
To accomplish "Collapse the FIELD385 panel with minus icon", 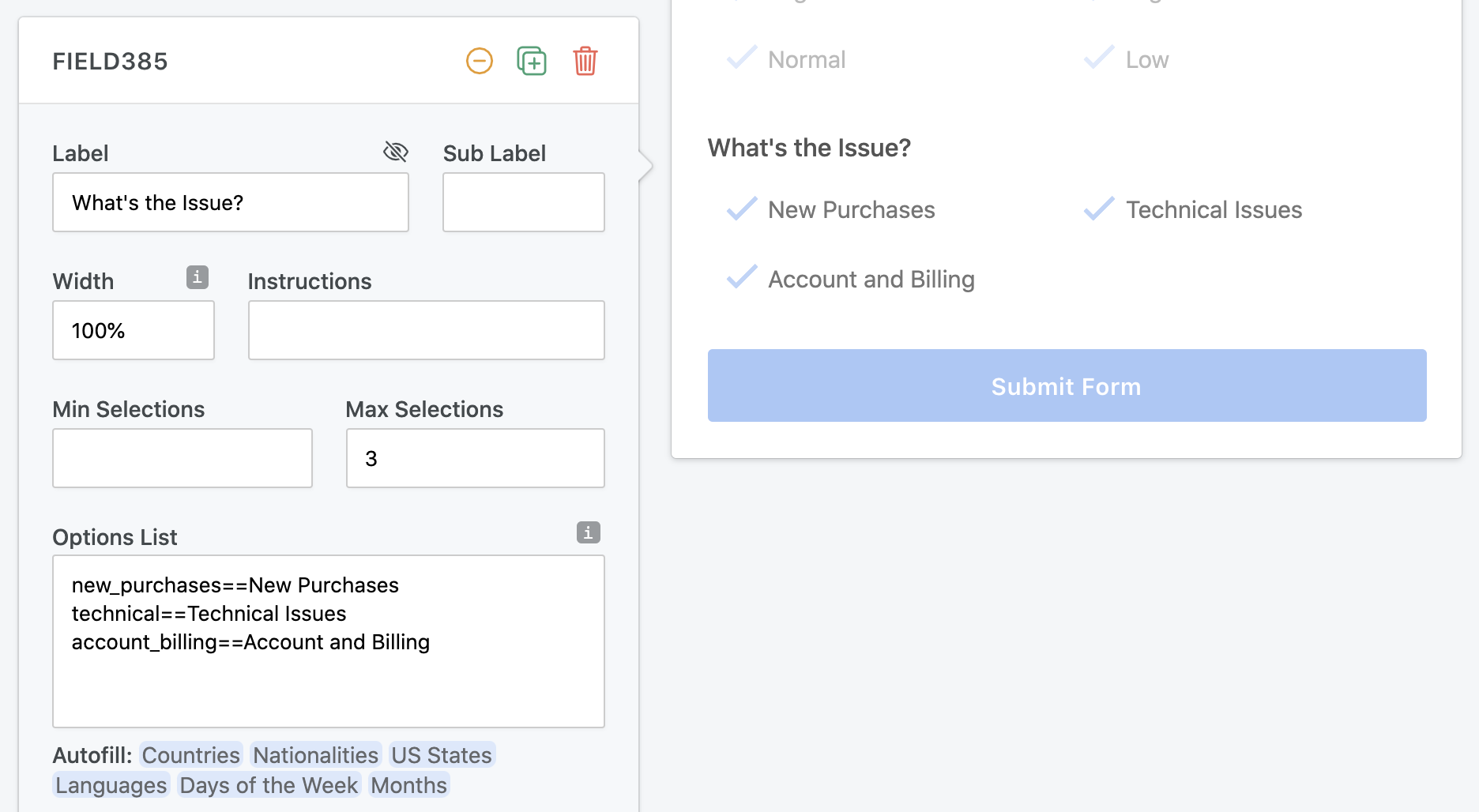I will pos(480,61).
